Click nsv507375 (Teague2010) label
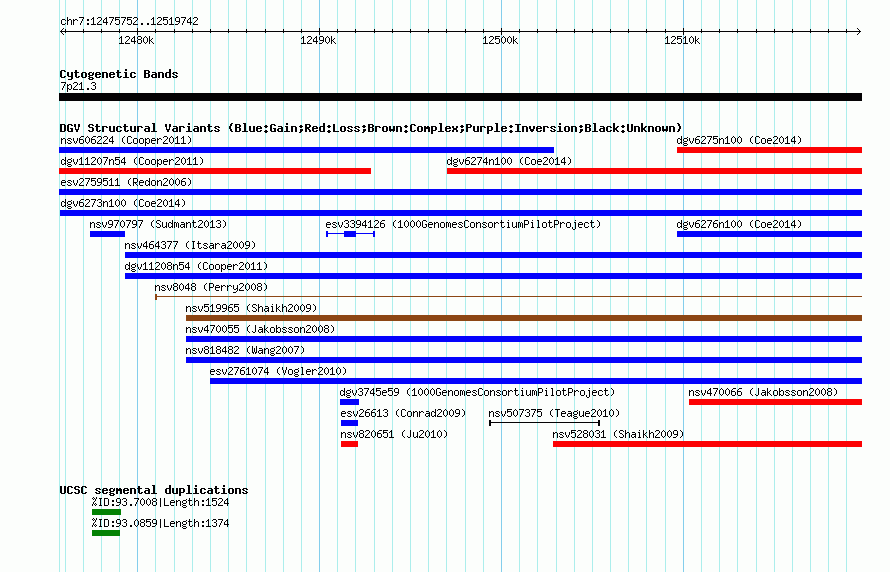Screen dimensions: 890x572 [x=554, y=413]
